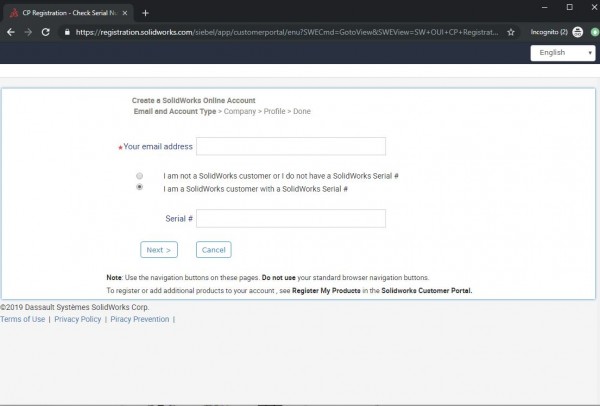The image size is (600, 406).
Task: Click the Next > button
Action: [159, 249]
